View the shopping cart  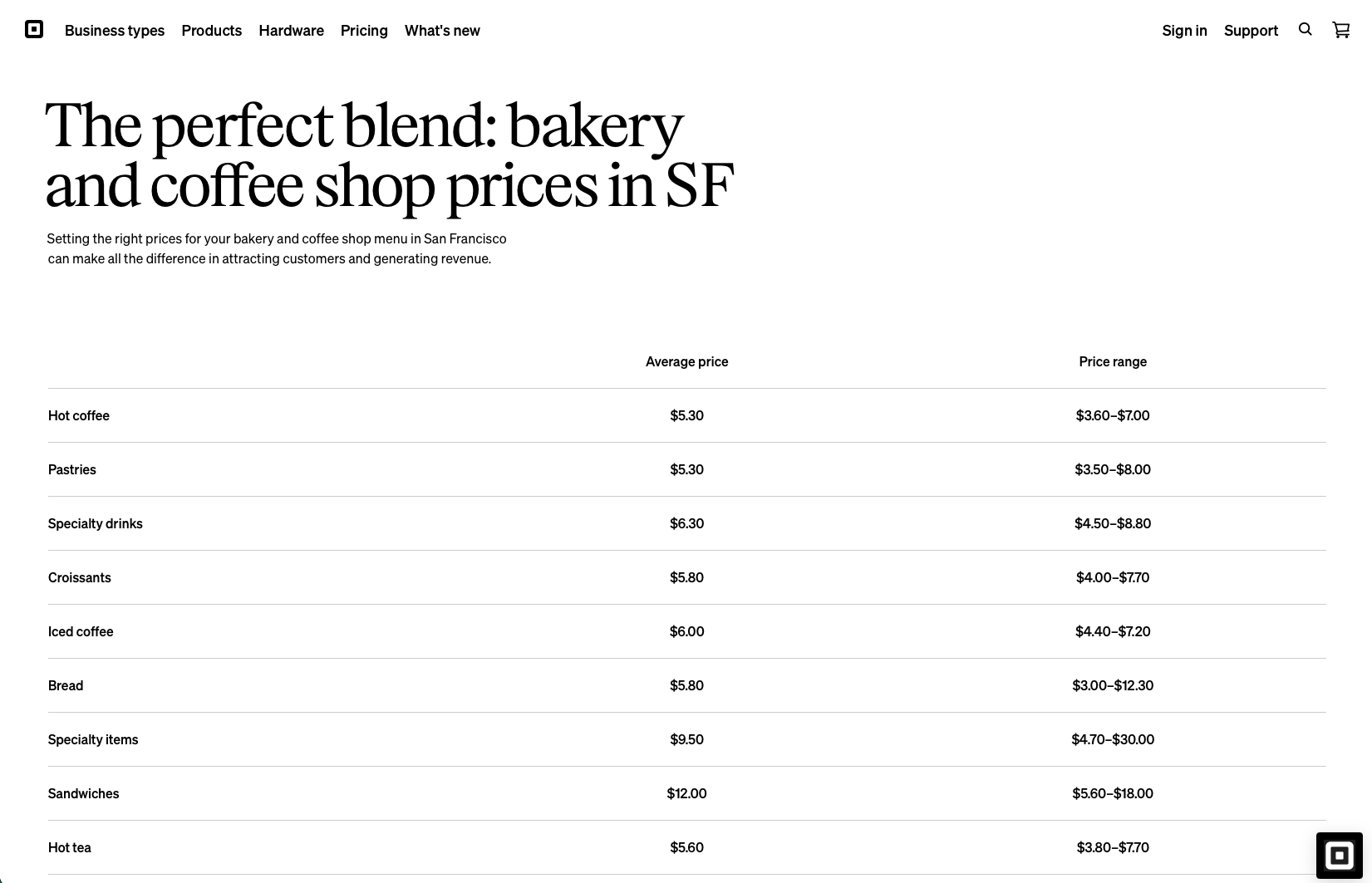[x=1340, y=30]
